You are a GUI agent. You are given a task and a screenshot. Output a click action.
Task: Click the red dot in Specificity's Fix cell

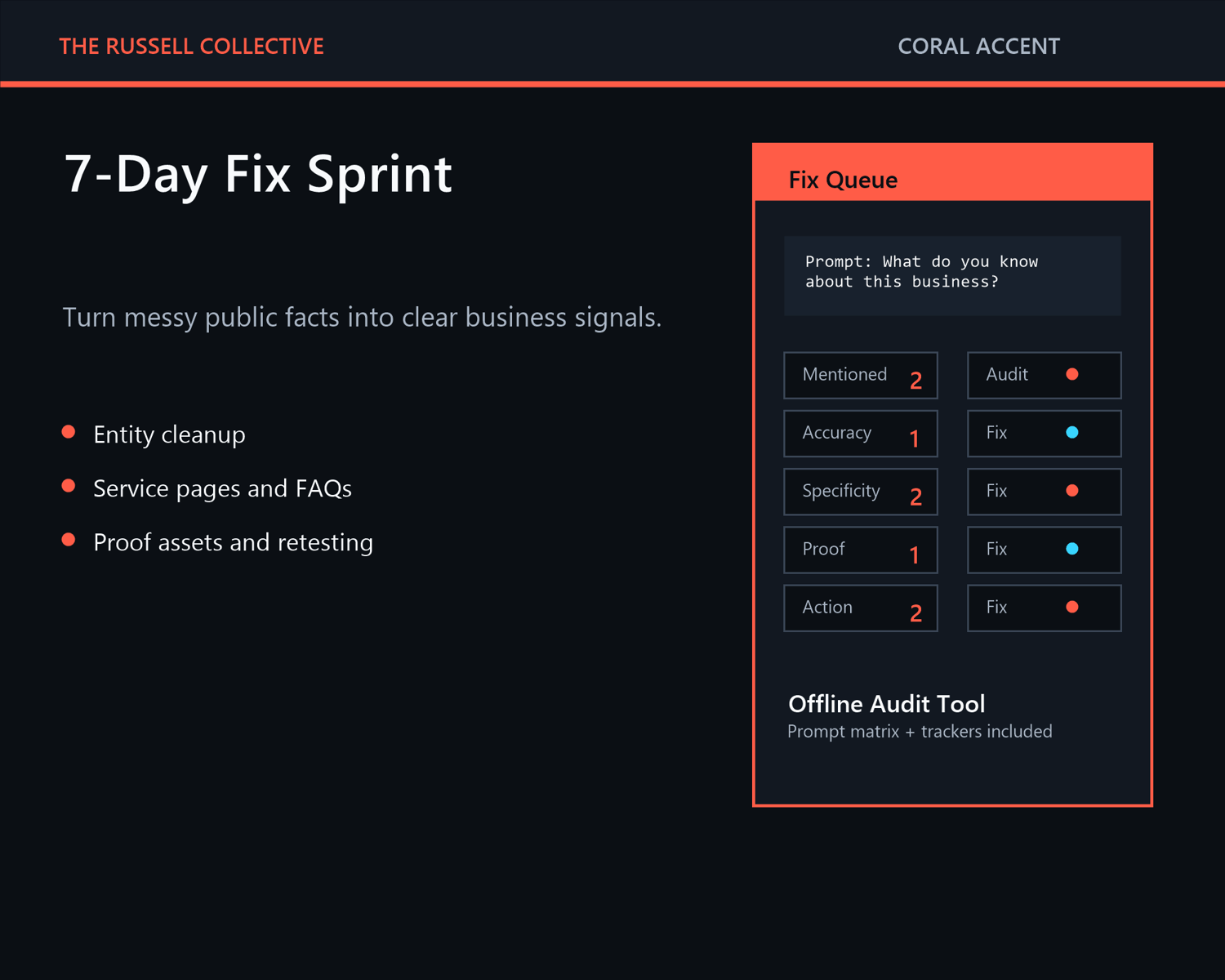(1072, 491)
